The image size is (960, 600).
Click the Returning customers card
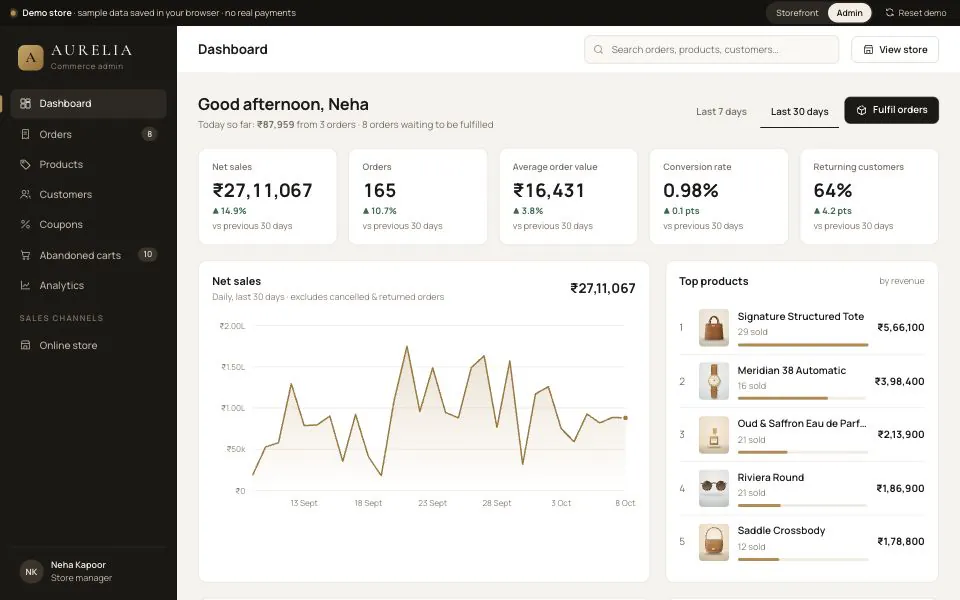click(869, 197)
